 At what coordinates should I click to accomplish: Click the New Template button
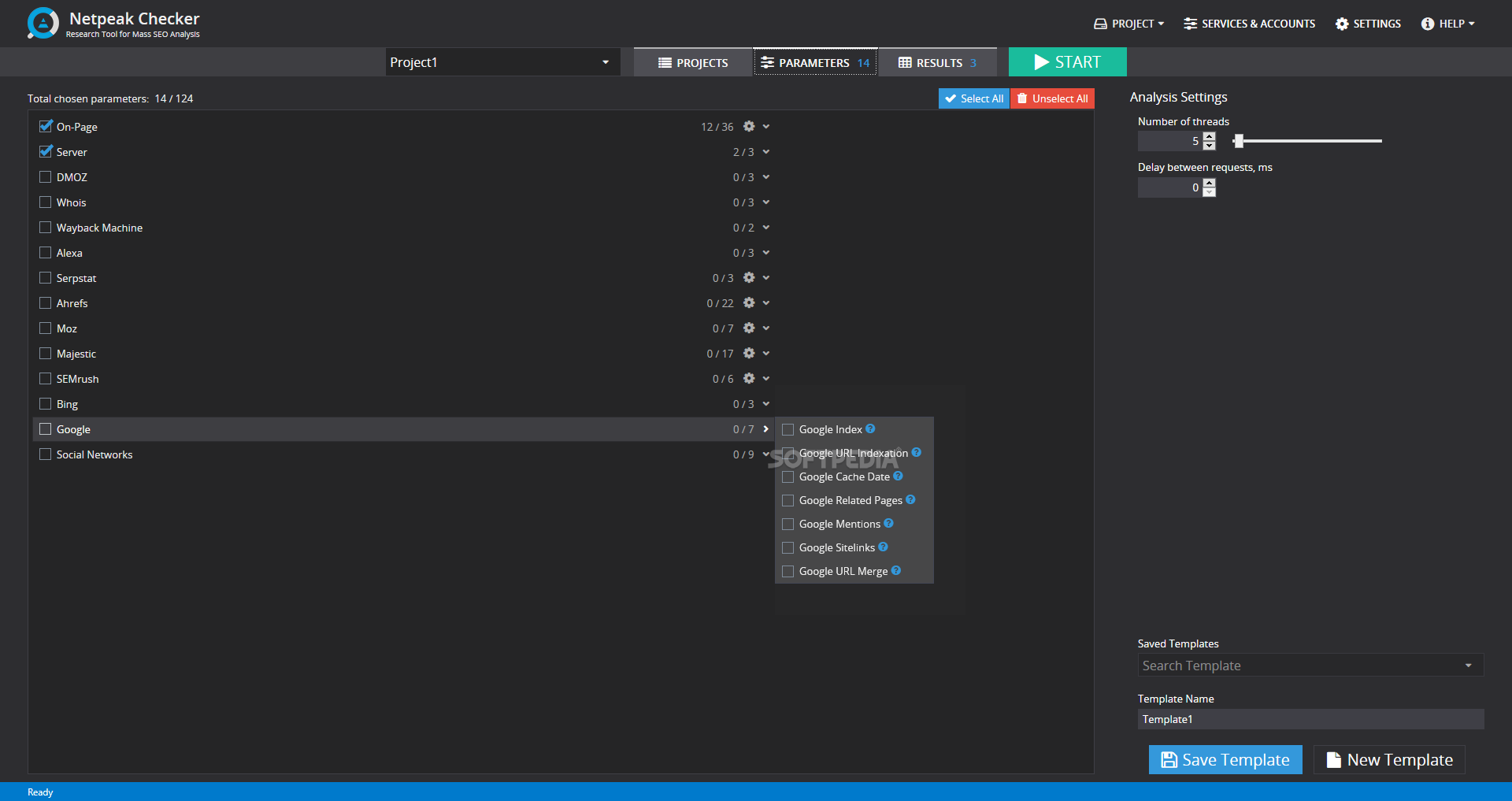tap(1389, 759)
